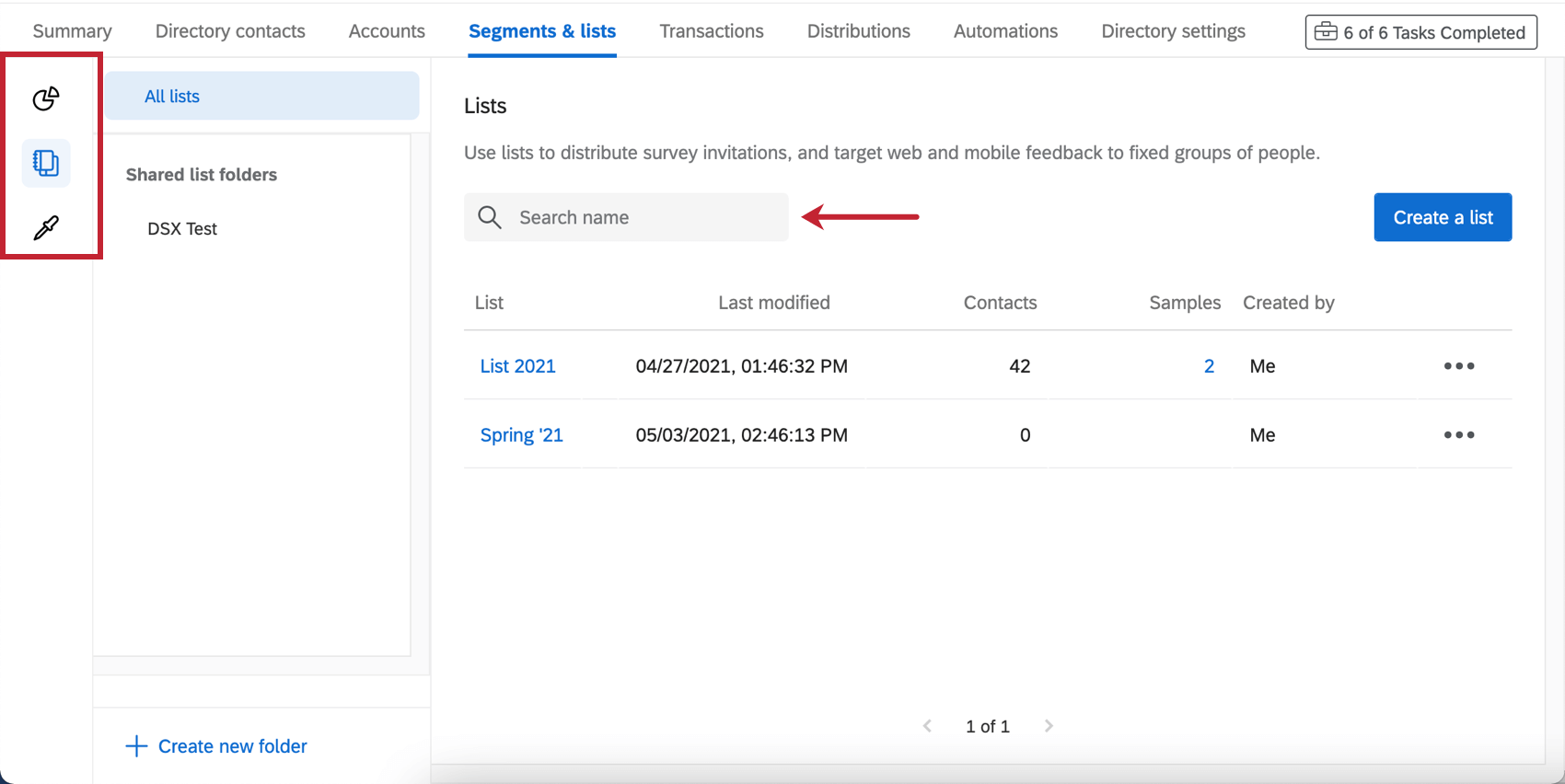Open three-dot menu for List 2021
This screenshot has width=1565, height=784.
pos(1458,366)
